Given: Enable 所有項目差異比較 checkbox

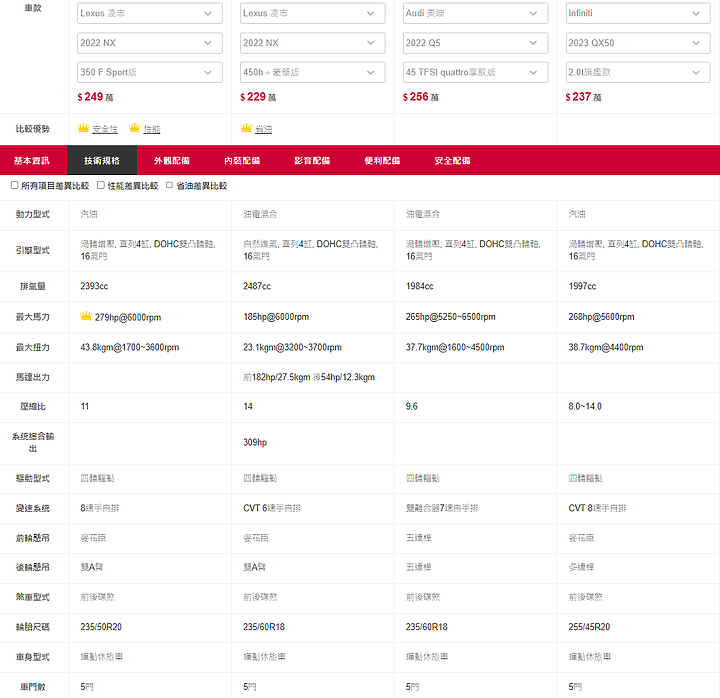Looking at the screenshot, I should [15, 185].
